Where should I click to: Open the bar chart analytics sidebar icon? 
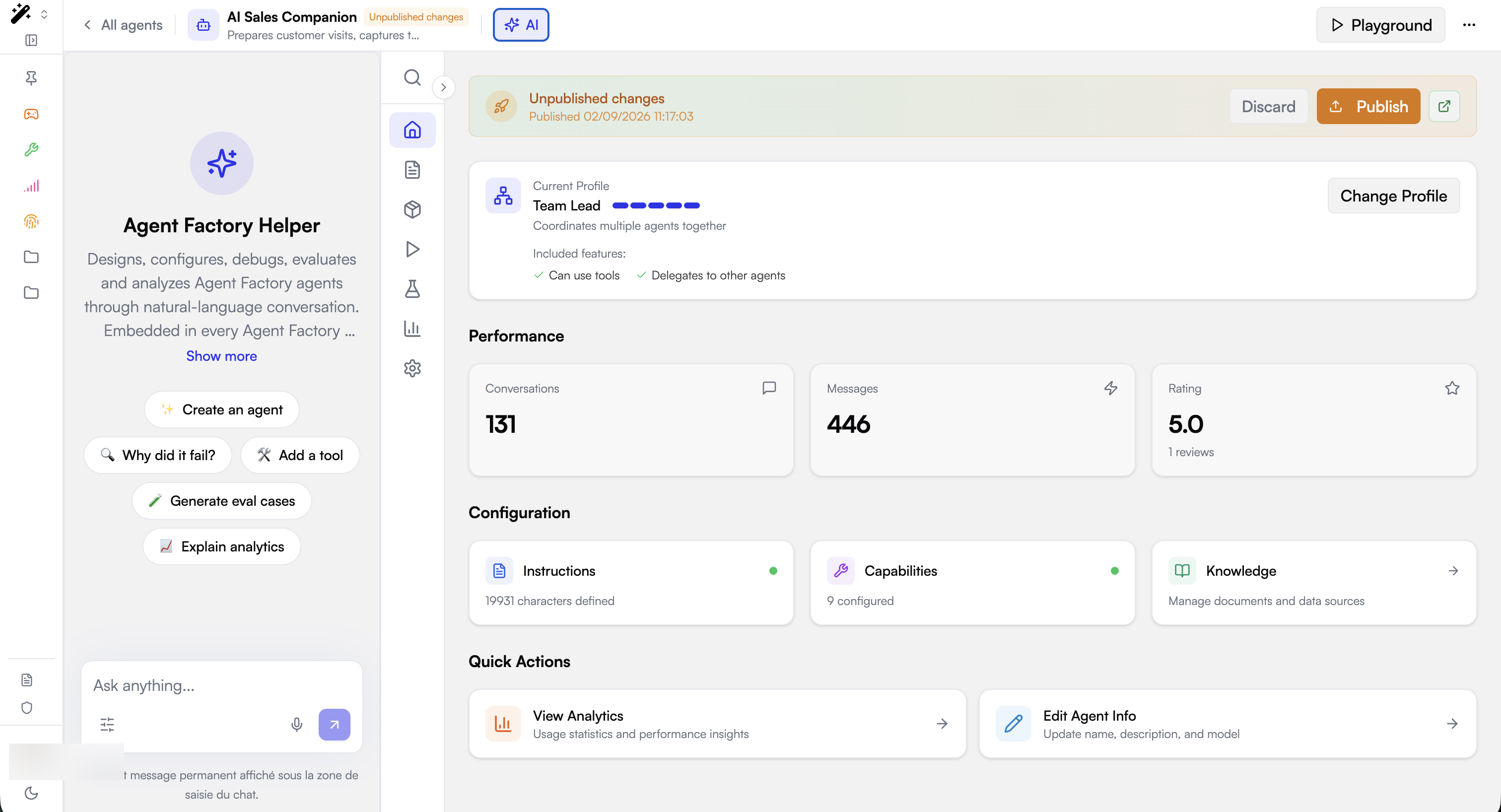412,328
